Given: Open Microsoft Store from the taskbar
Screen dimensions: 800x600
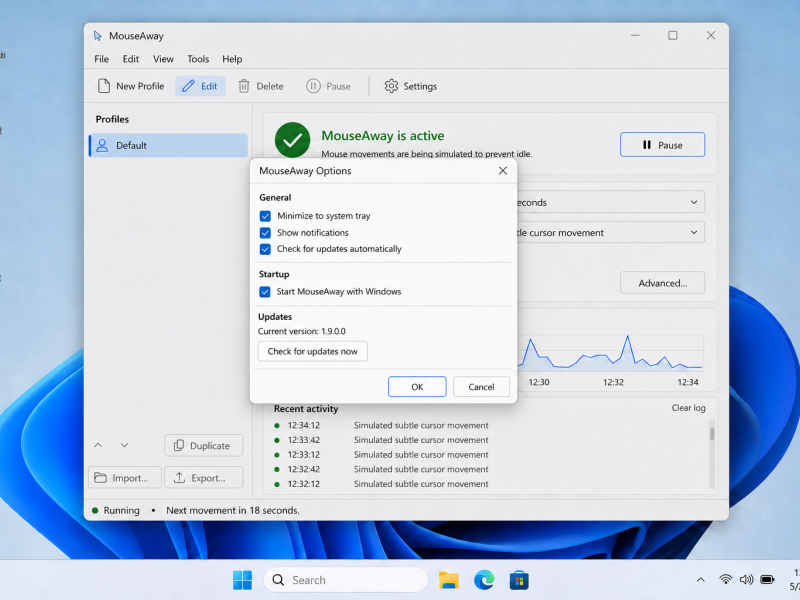Looking at the screenshot, I should 519,580.
